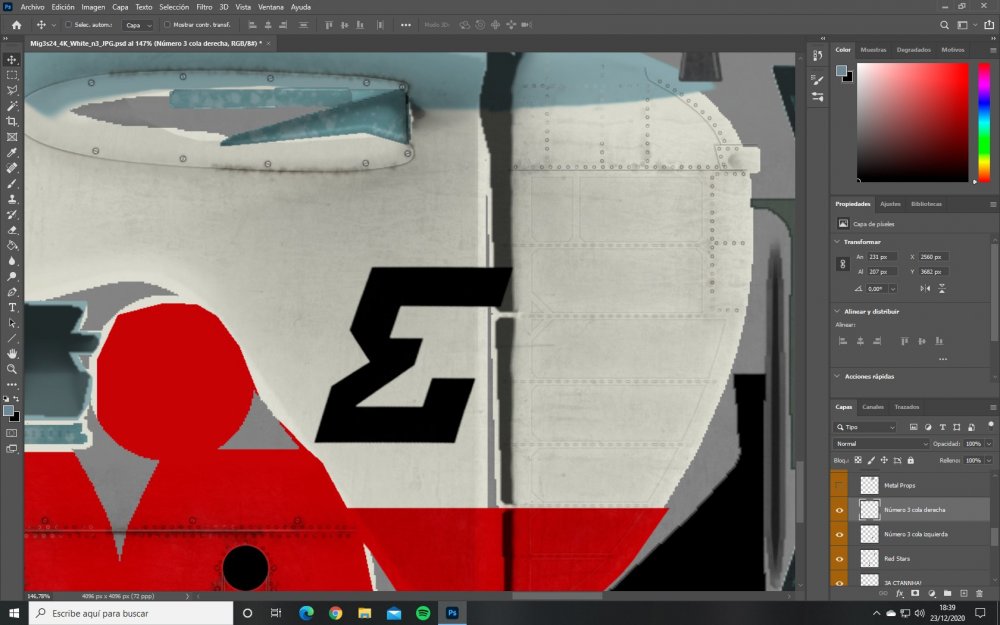1000x625 pixels.
Task: Delete layer using the trash icon
Action: [x=979, y=593]
